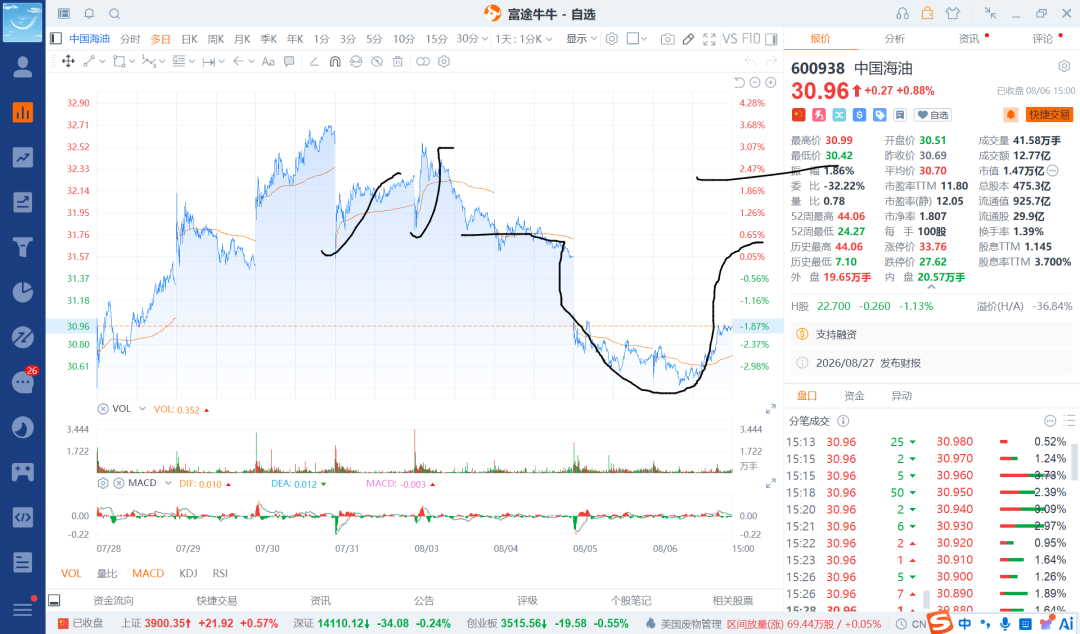Enter fullscreen chart with the expand icon
The width and height of the screenshot is (1080, 634).
709,39
